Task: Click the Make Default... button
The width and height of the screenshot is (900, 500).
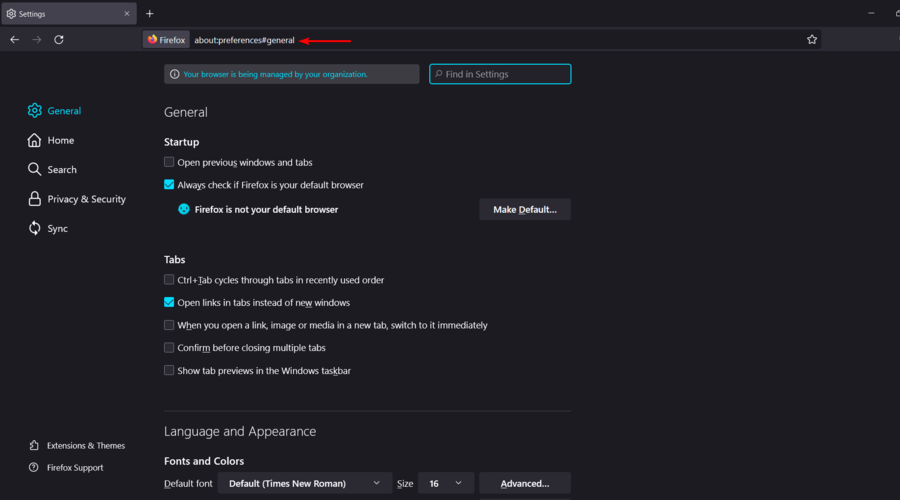Action: pos(525,210)
